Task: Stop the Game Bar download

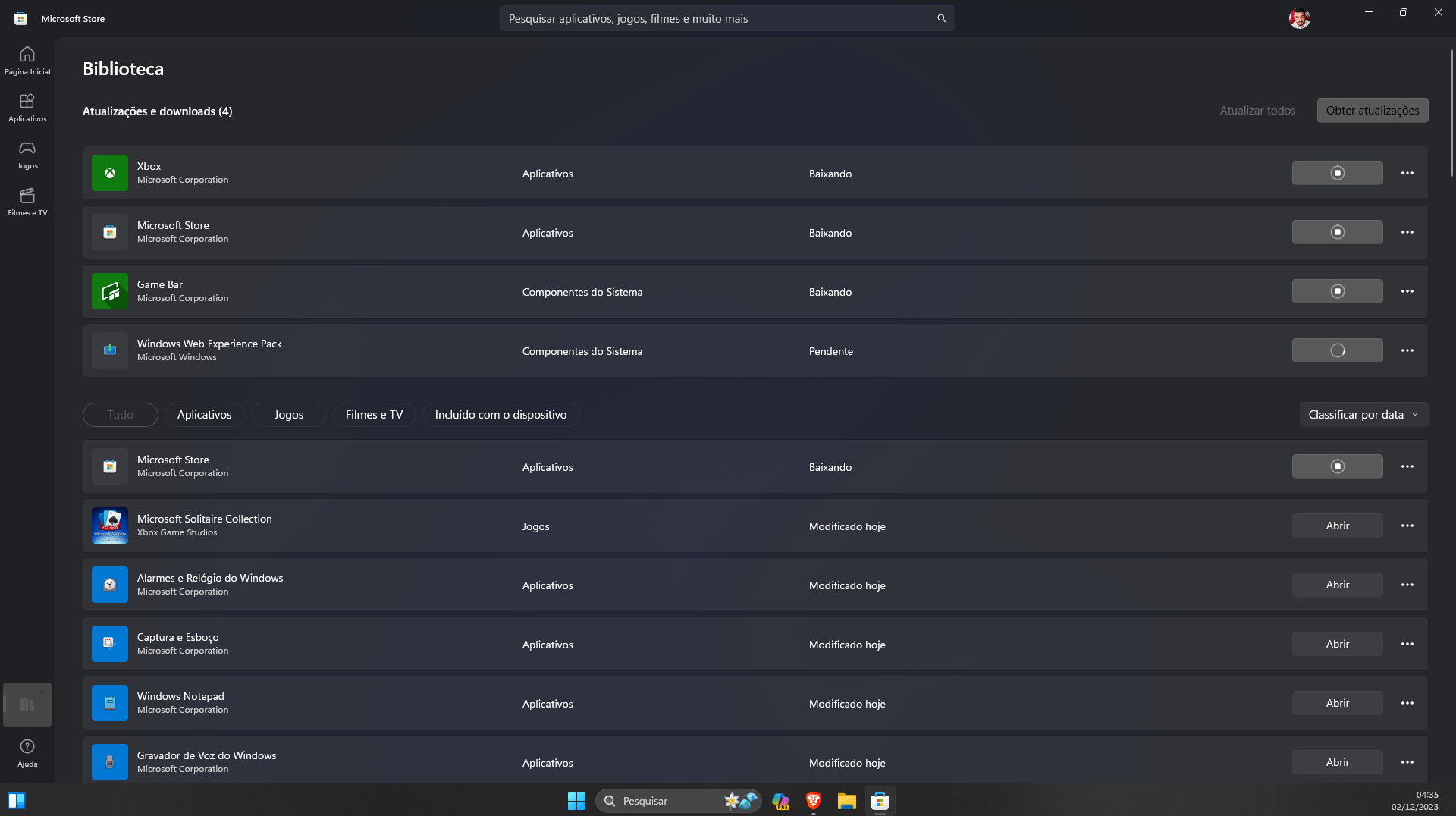Action: [x=1337, y=291]
